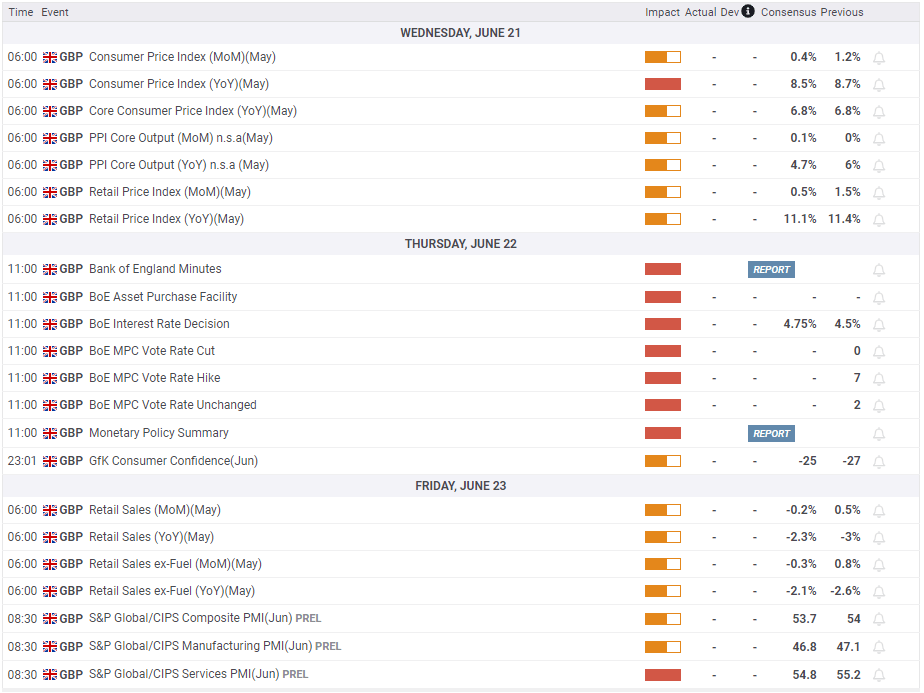Toggle alert bell for Consumer Price Index (MoM)
The height and width of the screenshot is (693, 924).
click(879, 58)
